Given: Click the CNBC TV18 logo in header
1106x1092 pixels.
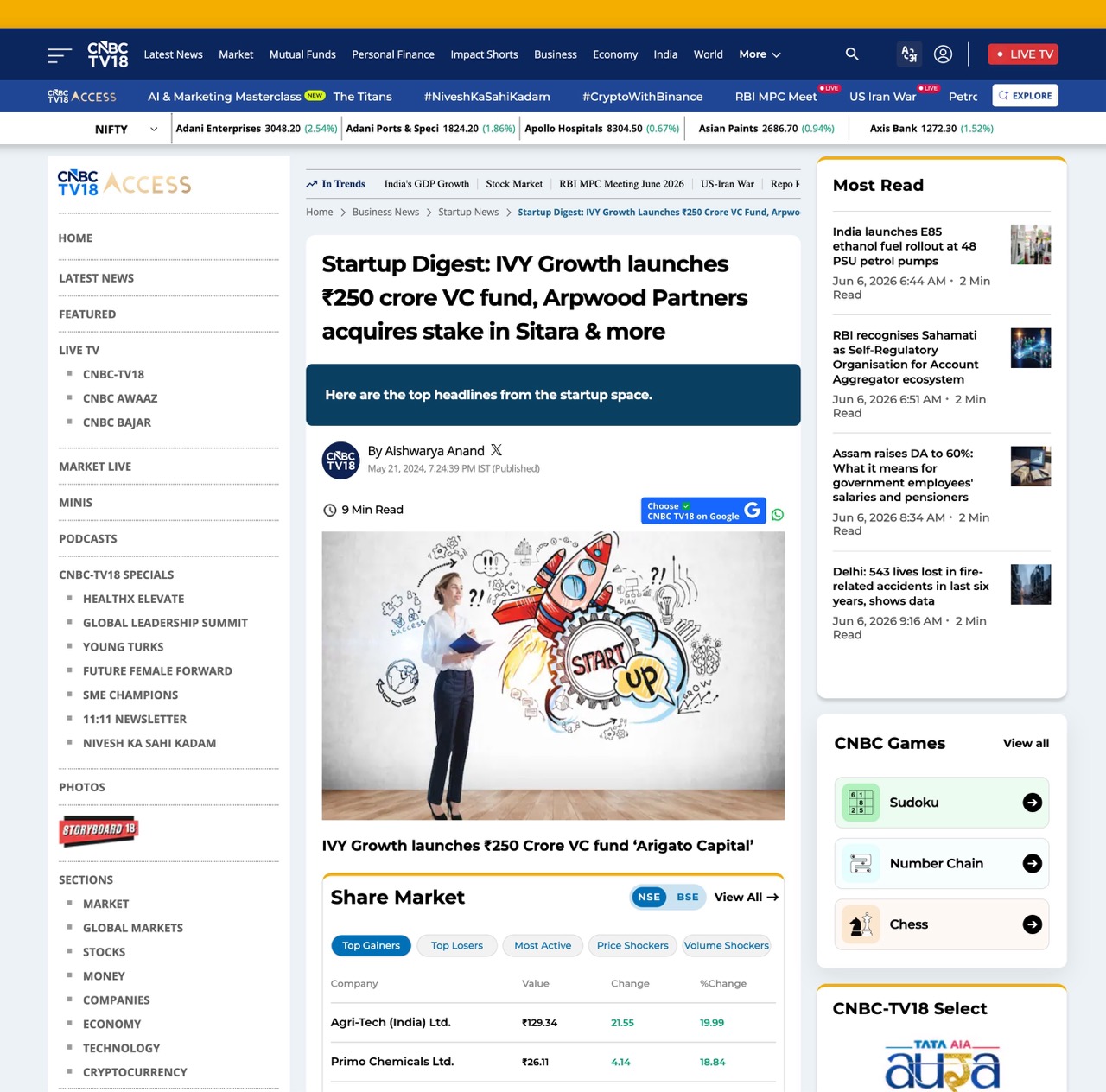Looking at the screenshot, I should [108, 54].
